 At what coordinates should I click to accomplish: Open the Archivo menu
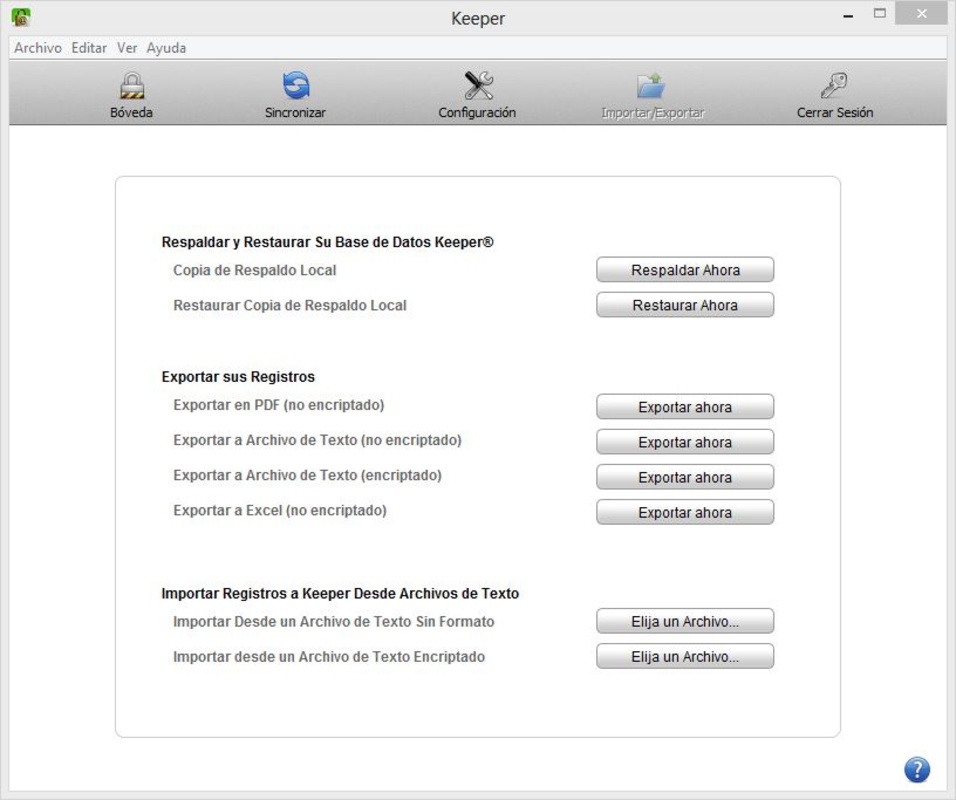tap(38, 48)
